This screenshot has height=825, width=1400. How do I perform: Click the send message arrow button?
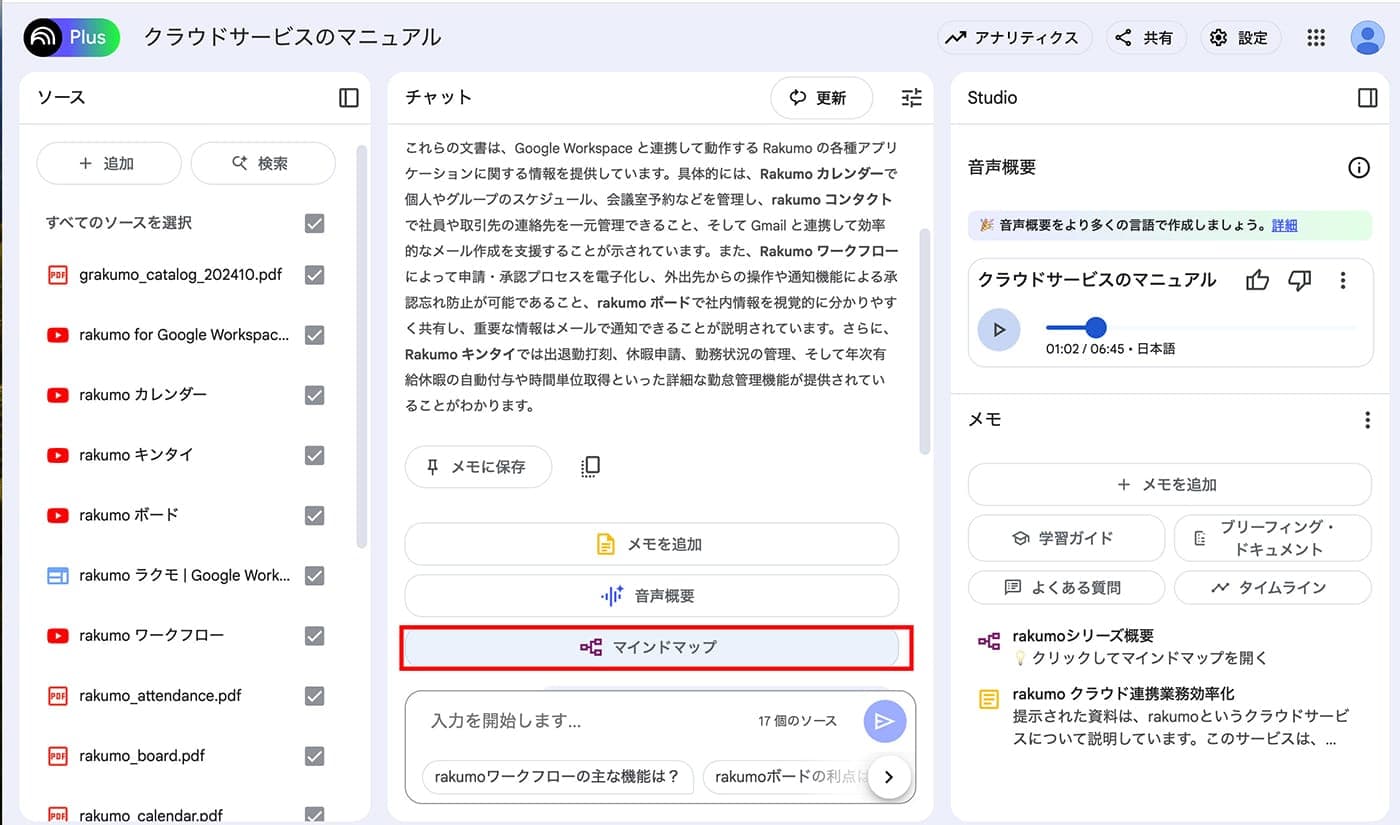pos(884,721)
